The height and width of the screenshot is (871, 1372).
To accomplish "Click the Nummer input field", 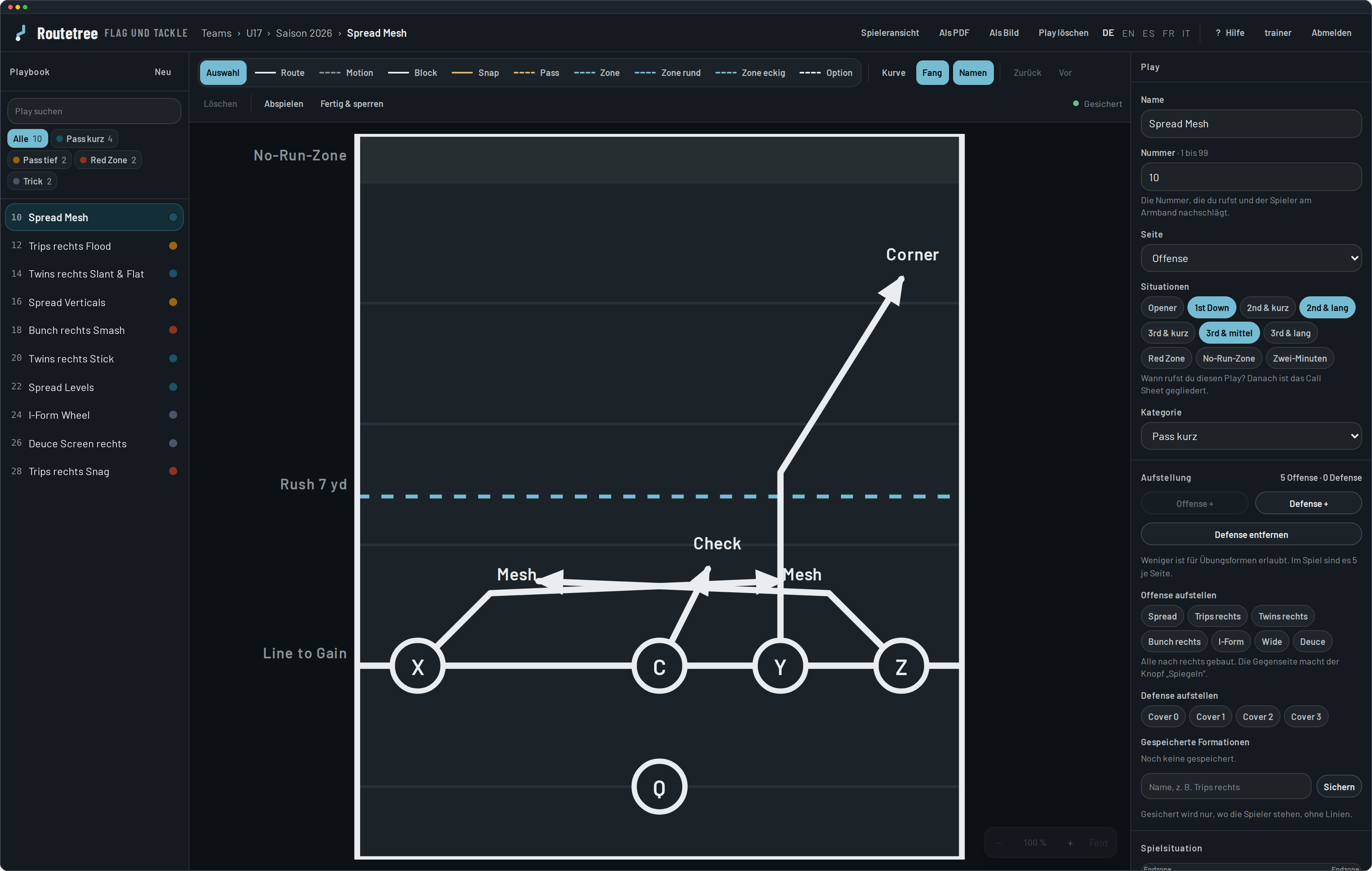I will click(1251, 178).
